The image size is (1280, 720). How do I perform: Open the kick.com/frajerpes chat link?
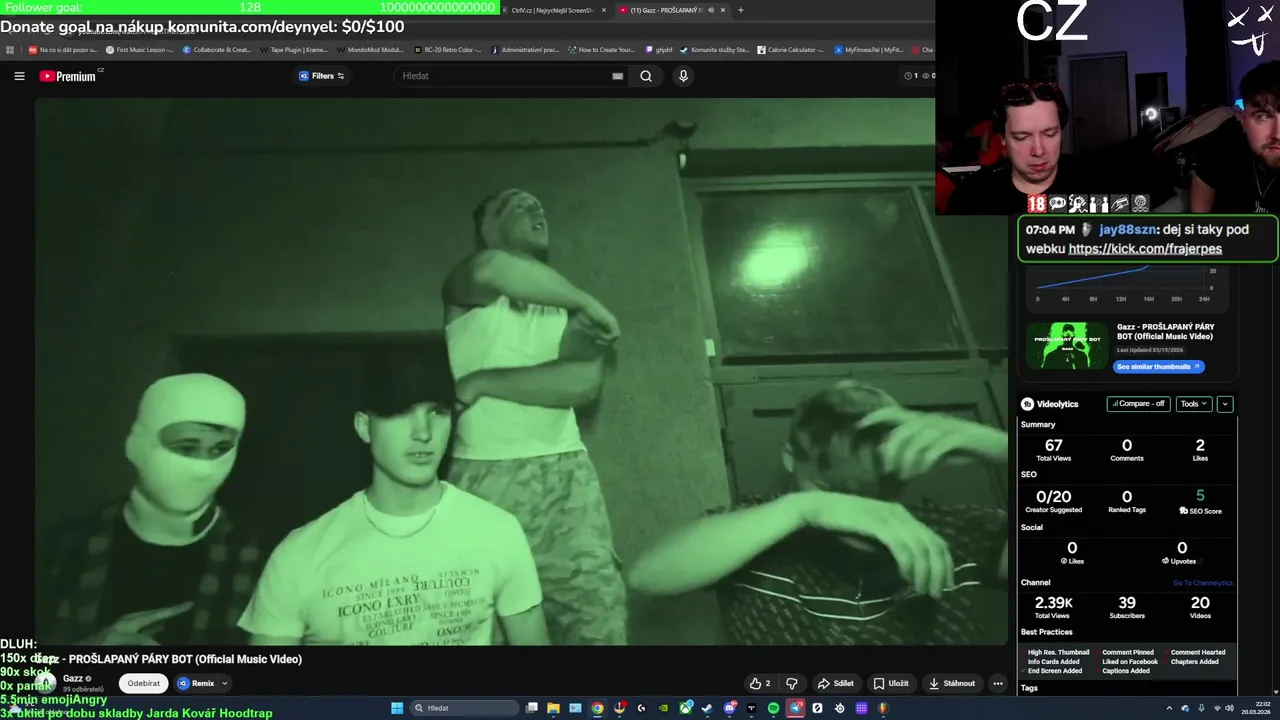click(x=1145, y=249)
